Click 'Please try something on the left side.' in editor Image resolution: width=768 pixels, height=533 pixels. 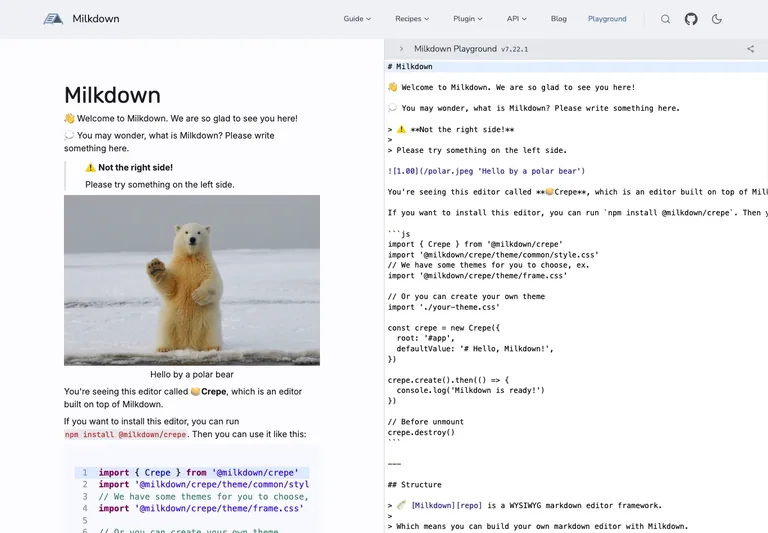coord(160,185)
